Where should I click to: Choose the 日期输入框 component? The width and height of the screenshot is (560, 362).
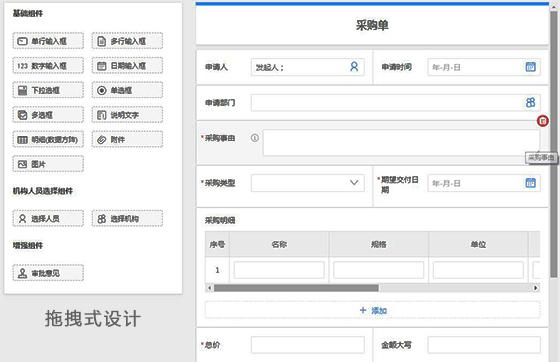127,66
